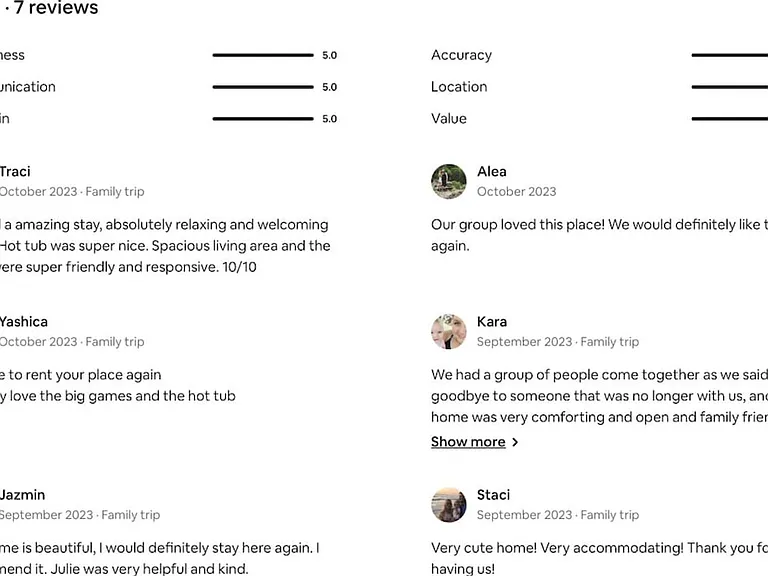Open Alea's profile photo

point(449,182)
